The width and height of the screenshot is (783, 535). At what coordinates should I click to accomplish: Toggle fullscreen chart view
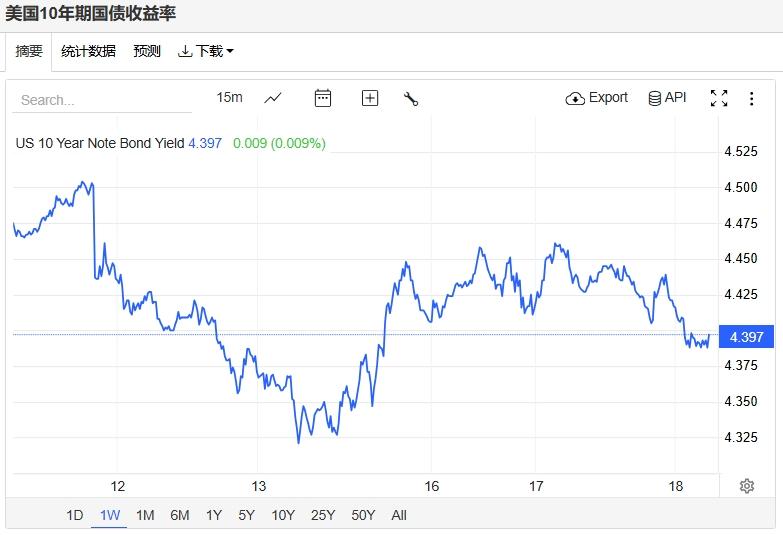pyautogui.click(x=719, y=98)
